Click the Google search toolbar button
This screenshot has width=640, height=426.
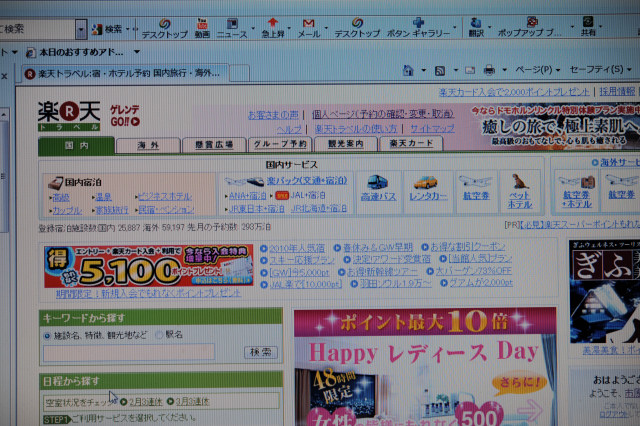107,29
